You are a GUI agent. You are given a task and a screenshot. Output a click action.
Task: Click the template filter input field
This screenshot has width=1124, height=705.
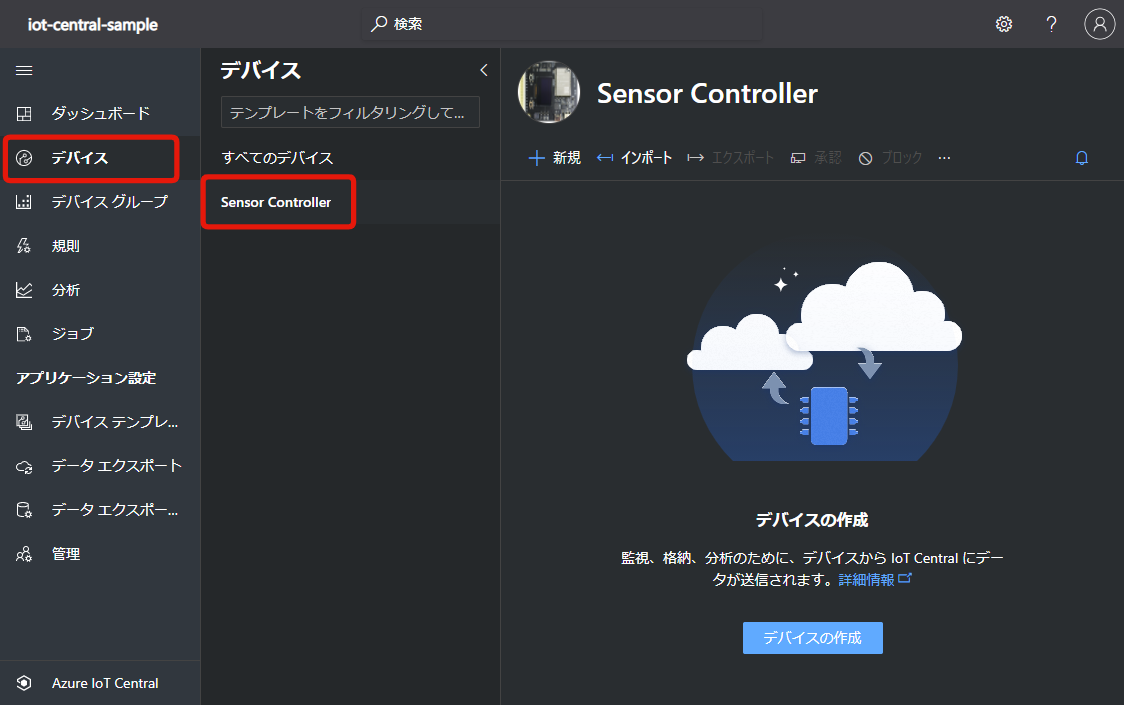coord(350,113)
